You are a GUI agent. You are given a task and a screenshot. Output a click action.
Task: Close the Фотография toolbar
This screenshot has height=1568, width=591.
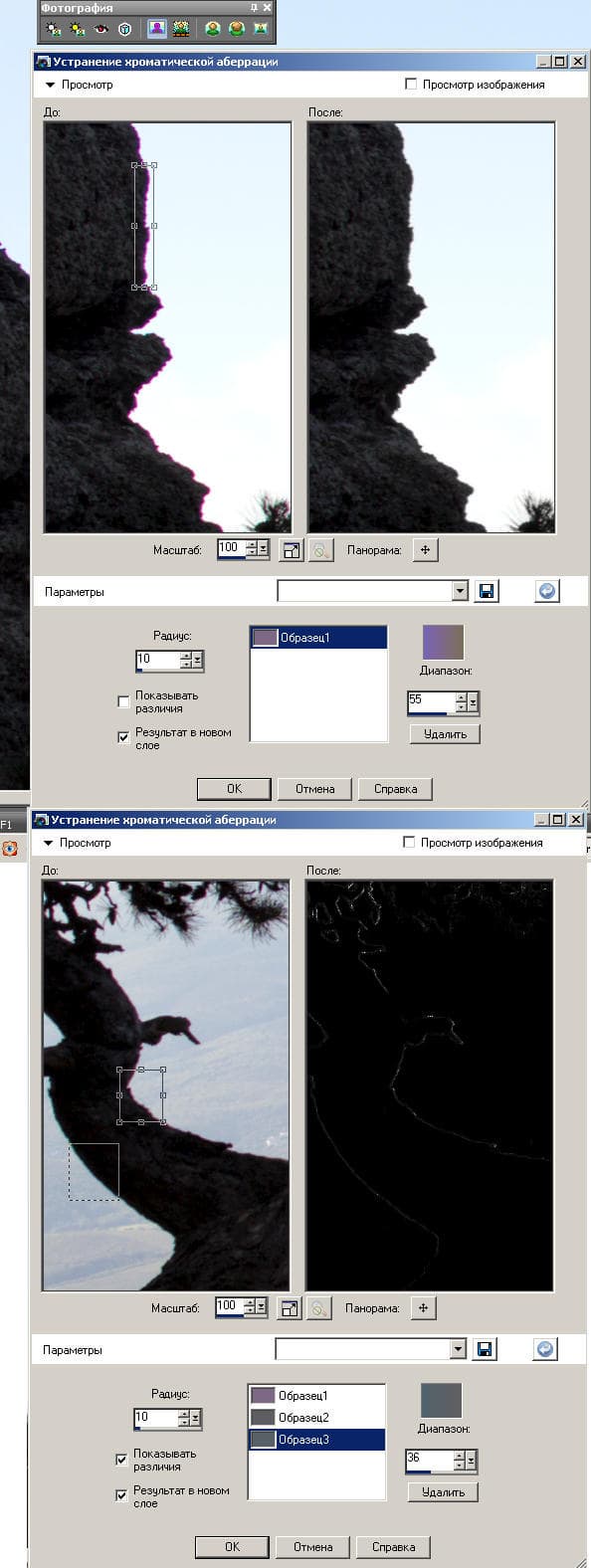(x=267, y=8)
